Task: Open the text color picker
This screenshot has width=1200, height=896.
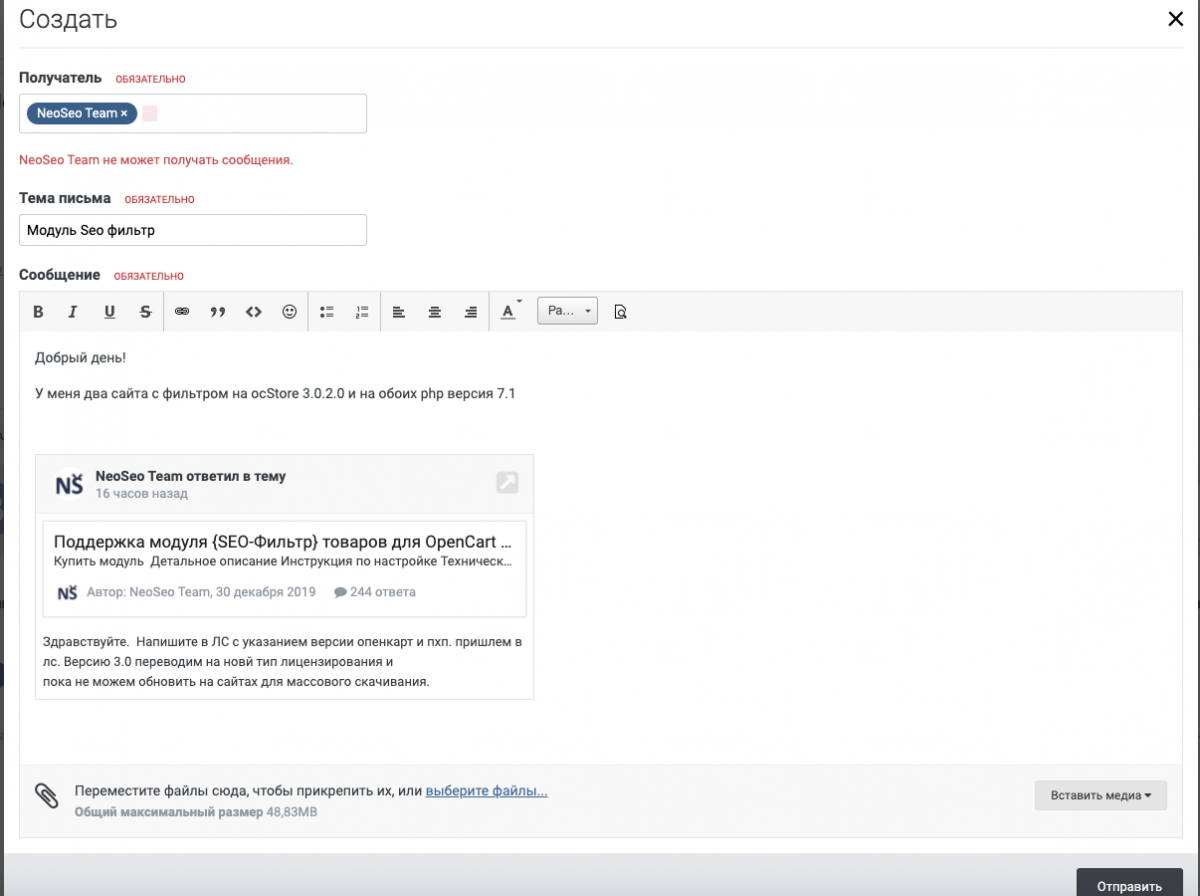Action: [510, 311]
